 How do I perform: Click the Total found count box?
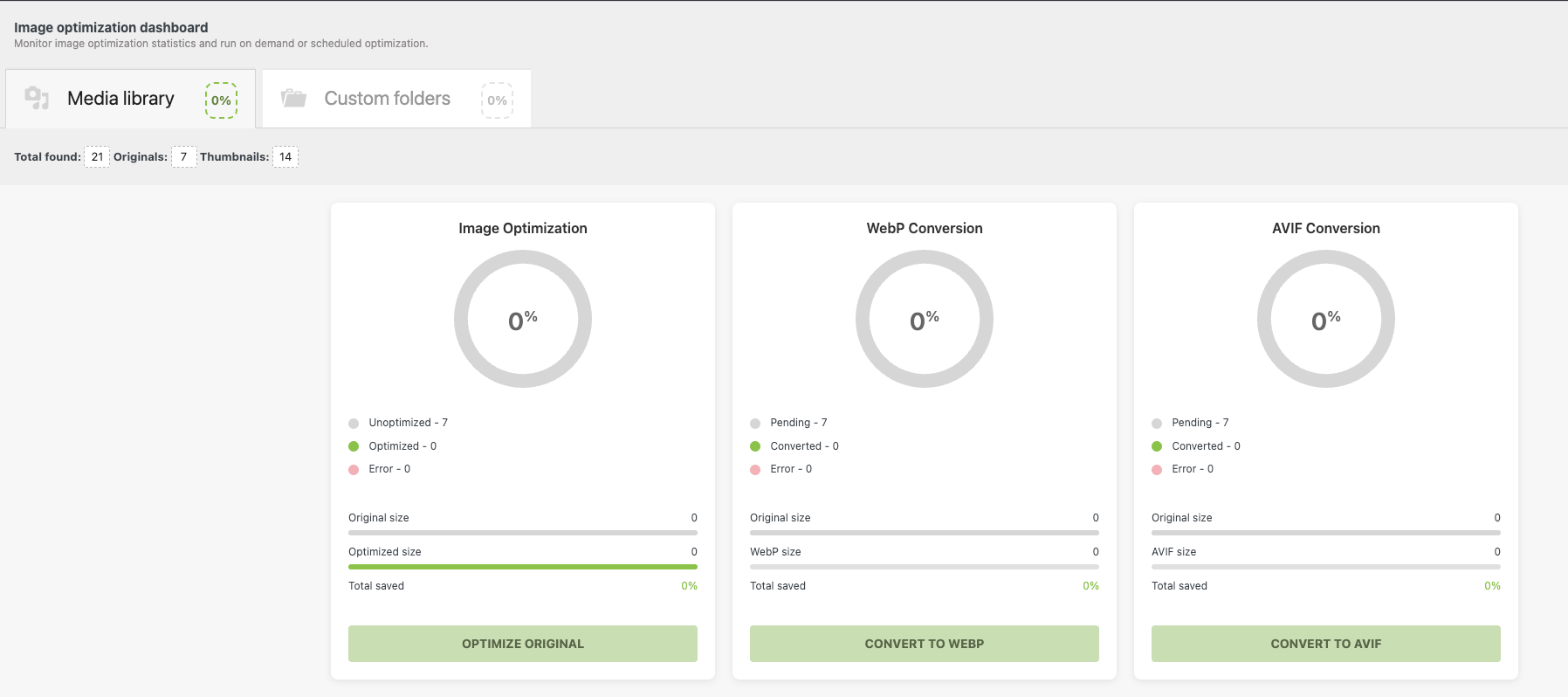(x=97, y=157)
